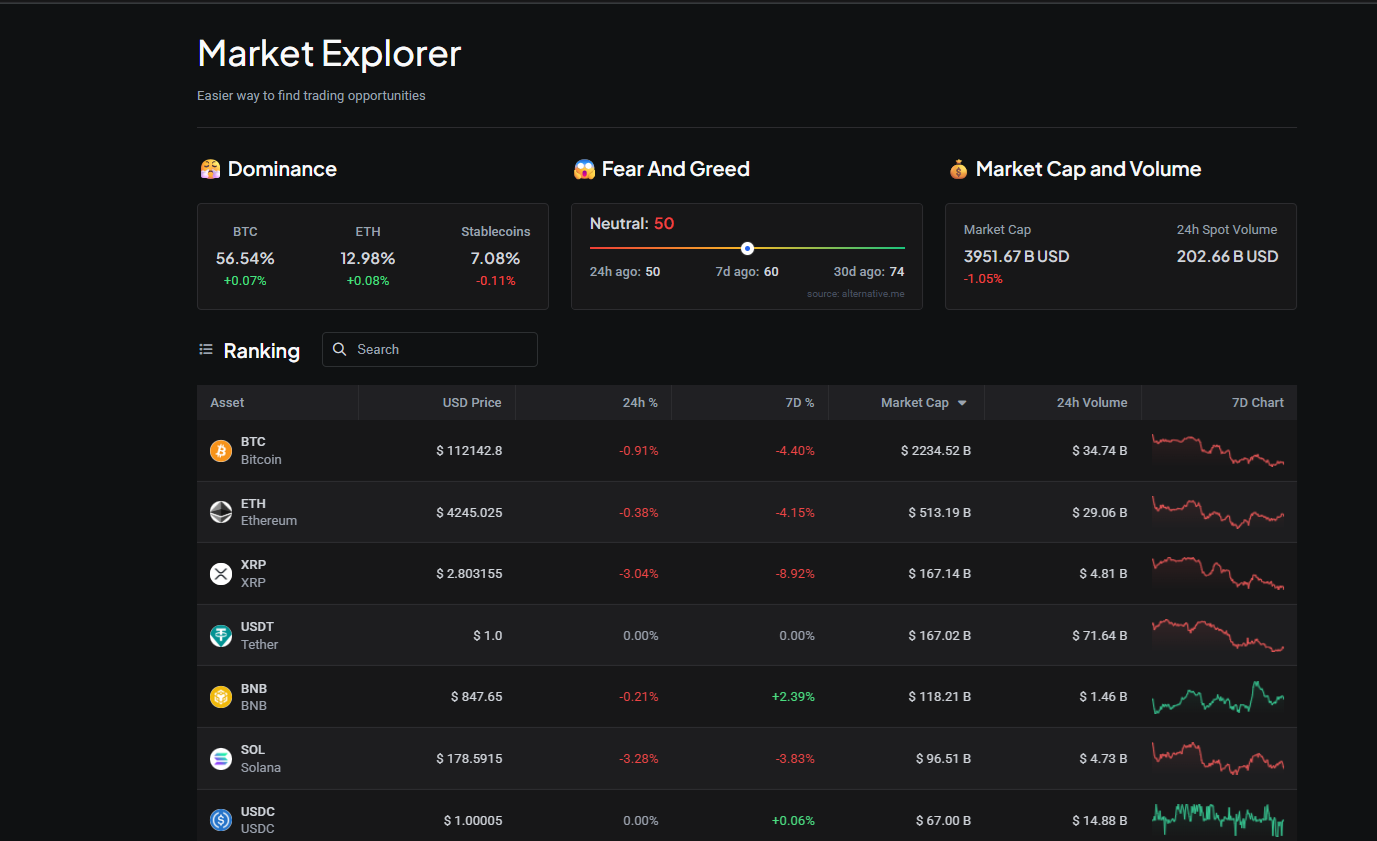Click XRP market cap $ 167.14 B
1377x841 pixels.
940,574
